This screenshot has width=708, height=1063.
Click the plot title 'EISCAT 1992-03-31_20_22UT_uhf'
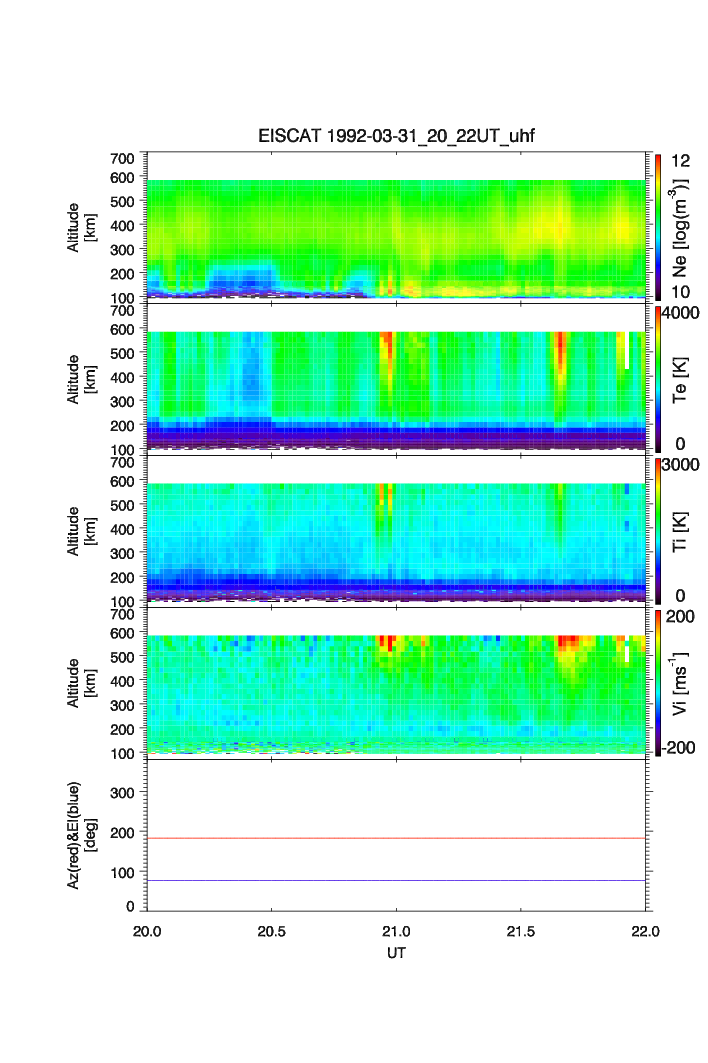coord(396,136)
